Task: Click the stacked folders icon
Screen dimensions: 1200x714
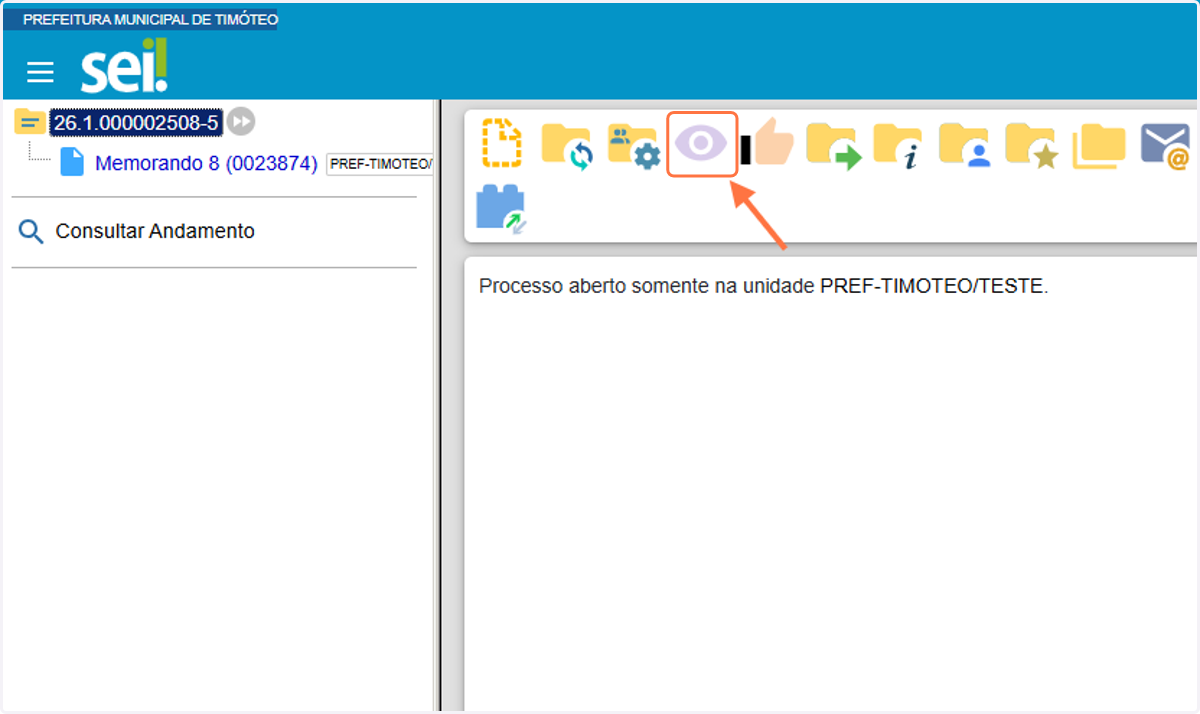Action: coord(1098,146)
